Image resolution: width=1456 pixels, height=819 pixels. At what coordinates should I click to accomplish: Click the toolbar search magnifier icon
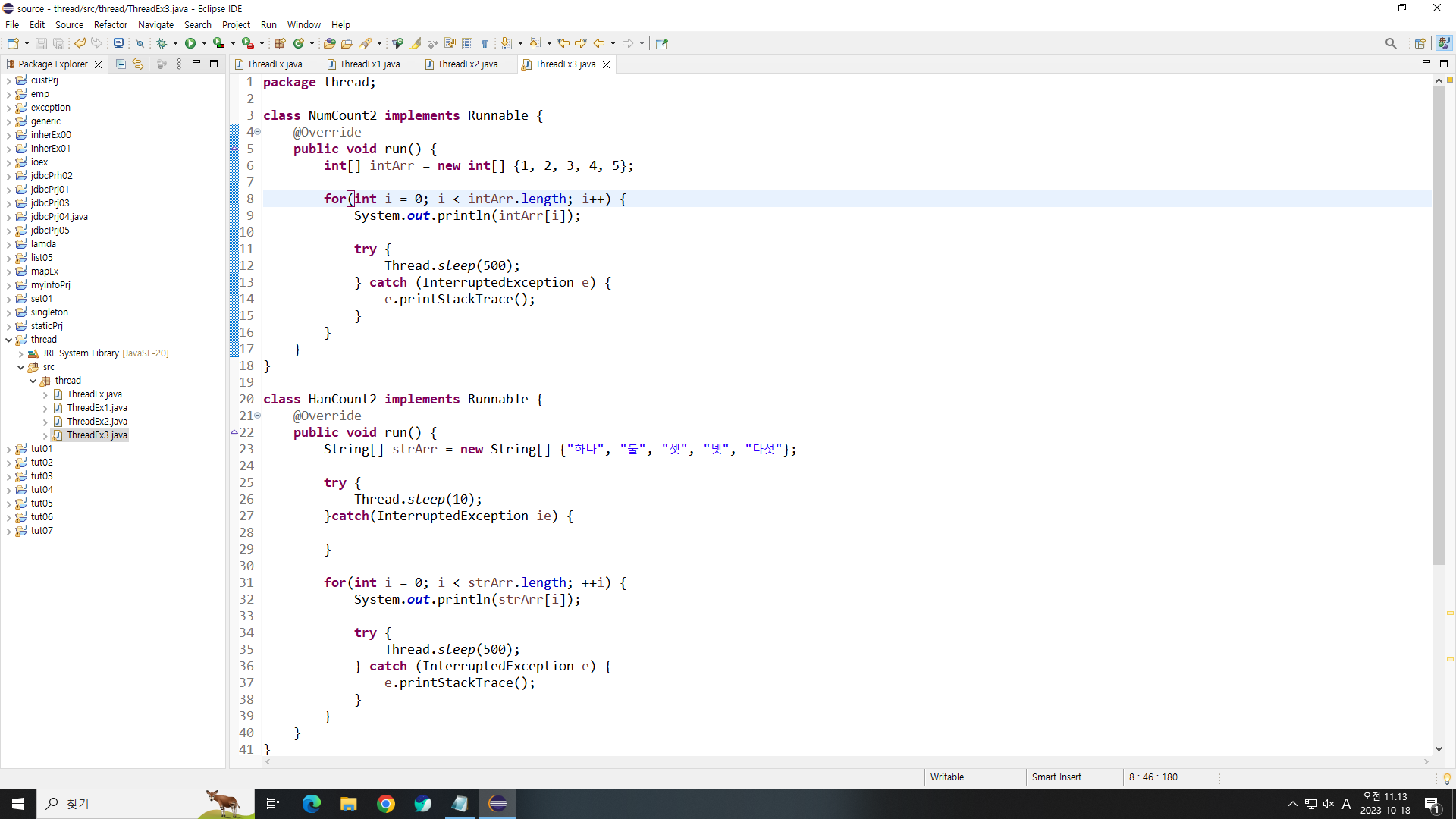1390,43
